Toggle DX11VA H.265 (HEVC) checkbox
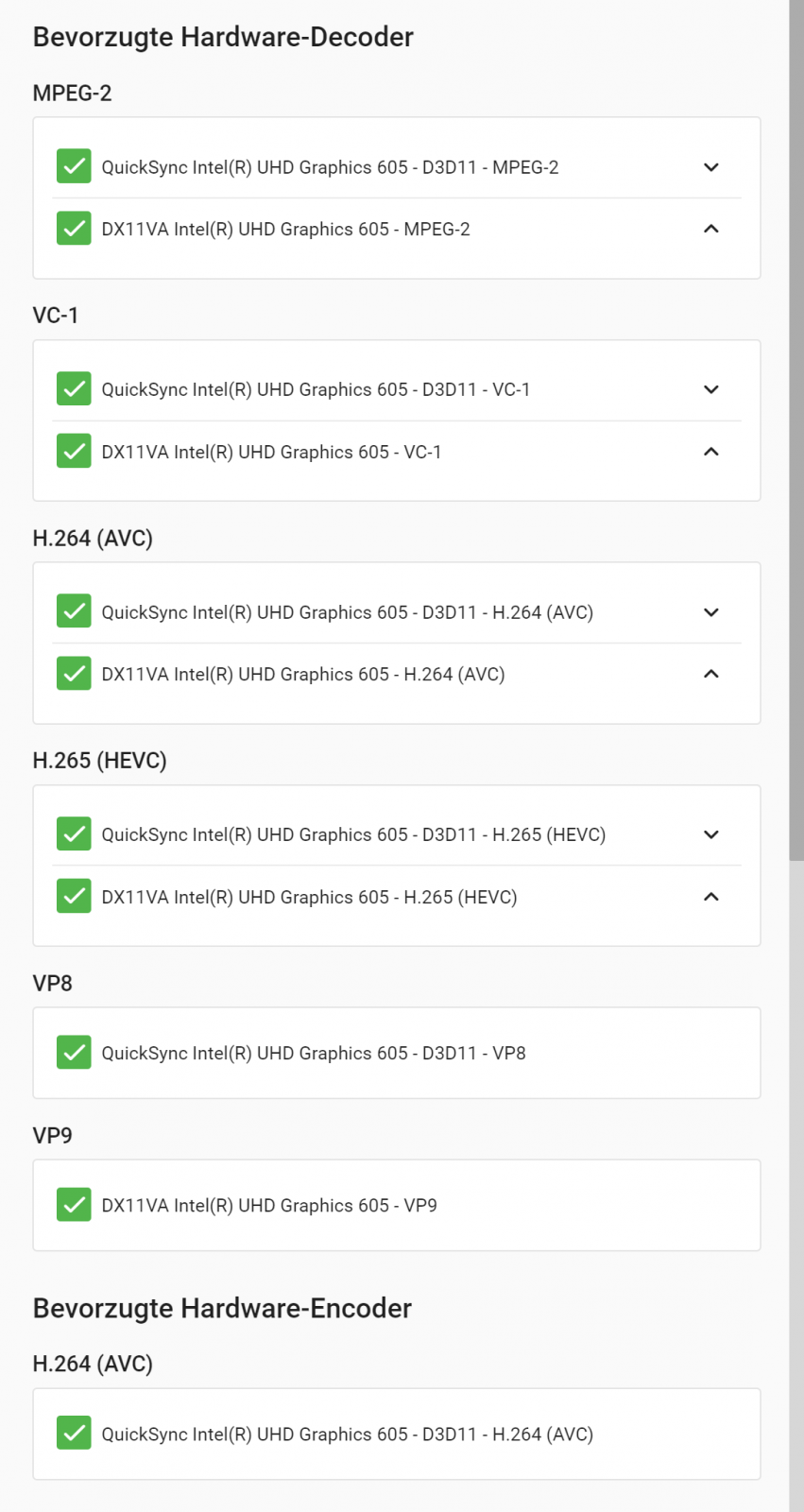The image size is (804, 1512). click(74, 896)
